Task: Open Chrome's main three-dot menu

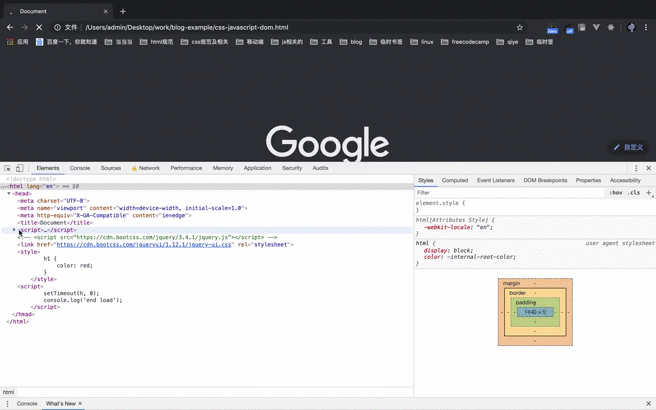Action: [x=646, y=27]
